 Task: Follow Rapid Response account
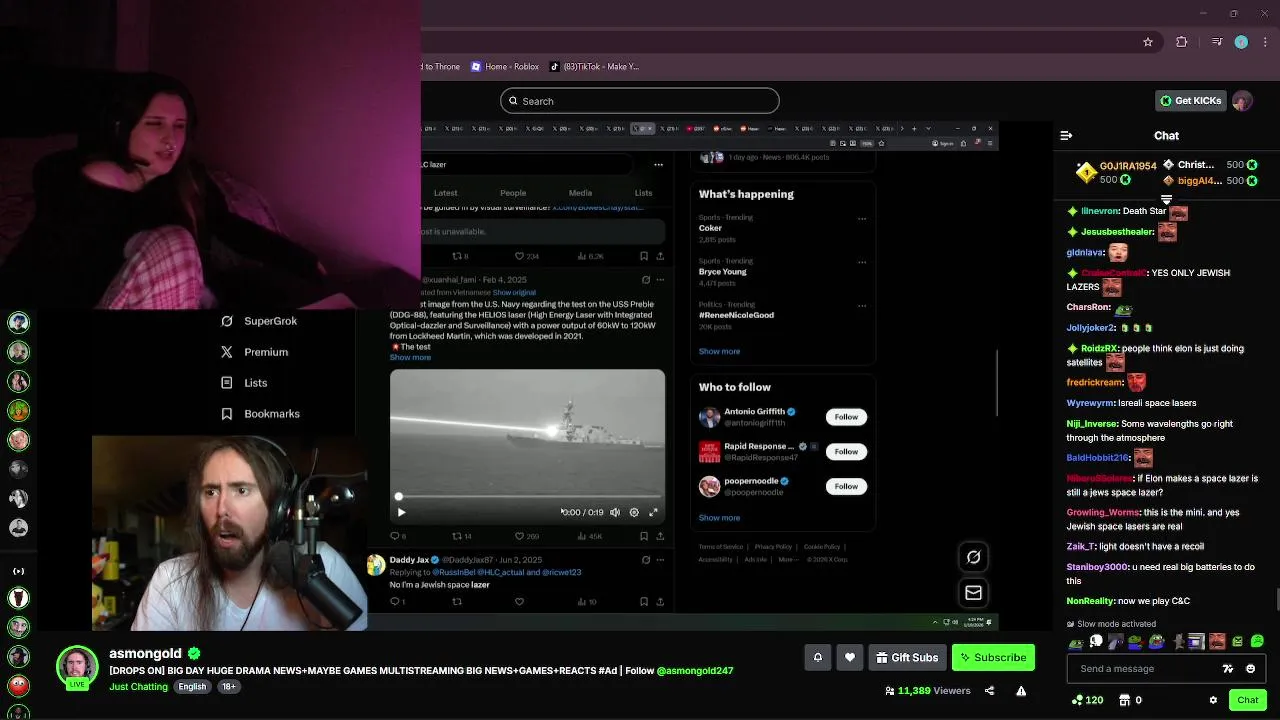coord(846,452)
